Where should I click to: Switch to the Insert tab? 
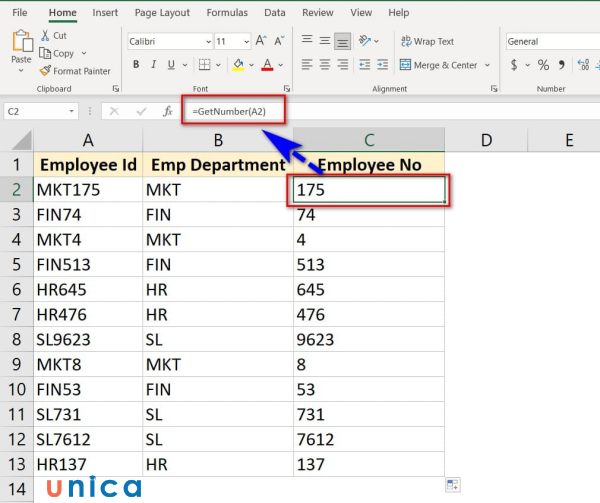(105, 13)
